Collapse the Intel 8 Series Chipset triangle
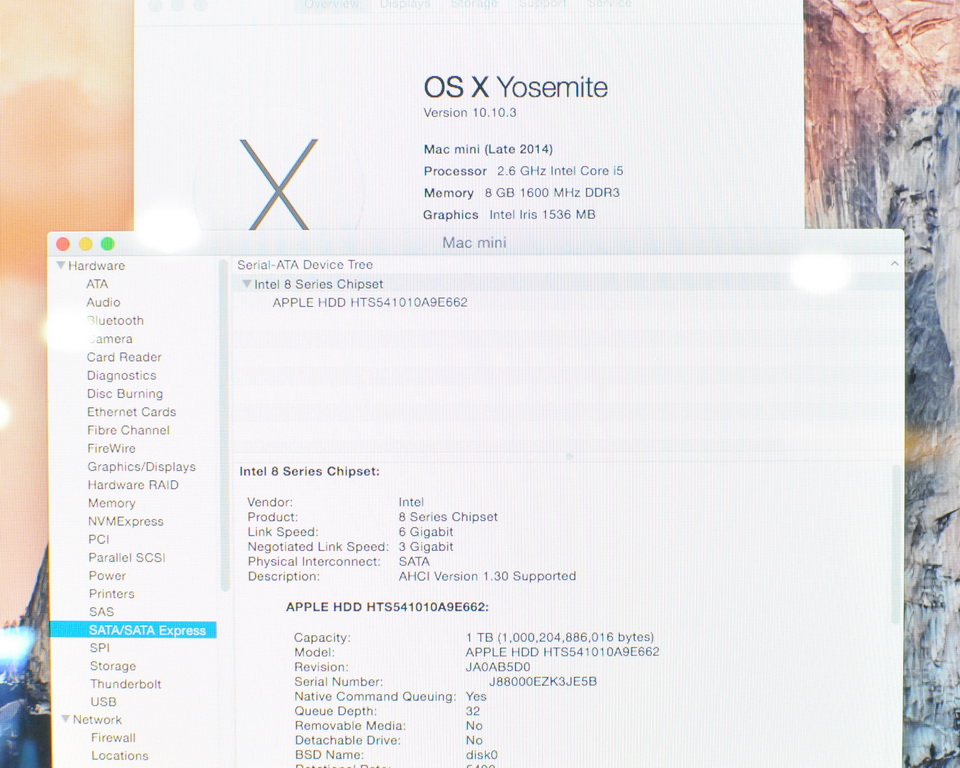 pyautogui.click(x=246, y=284)
